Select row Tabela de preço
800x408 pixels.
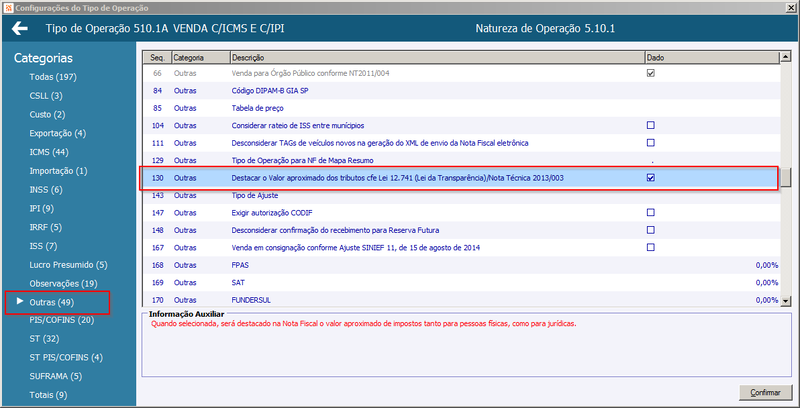(461, 108)
